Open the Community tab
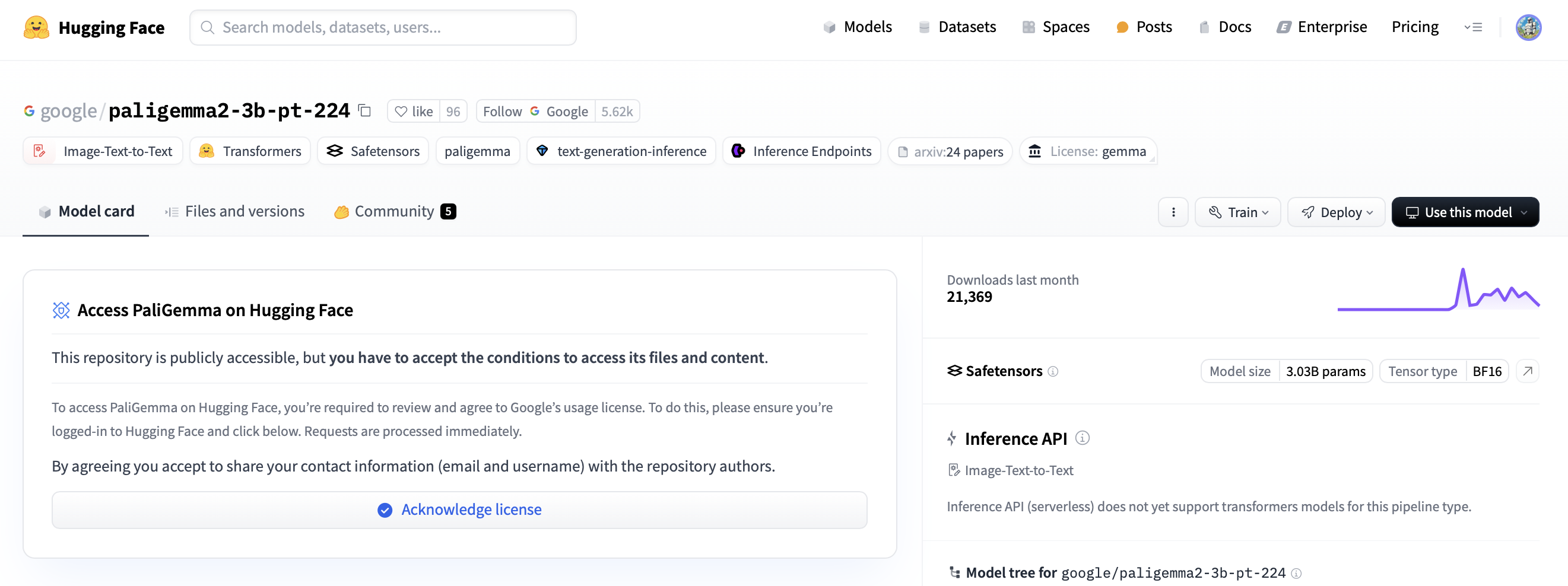Viewport: 1568px width, 586px height. click(395, 212)
